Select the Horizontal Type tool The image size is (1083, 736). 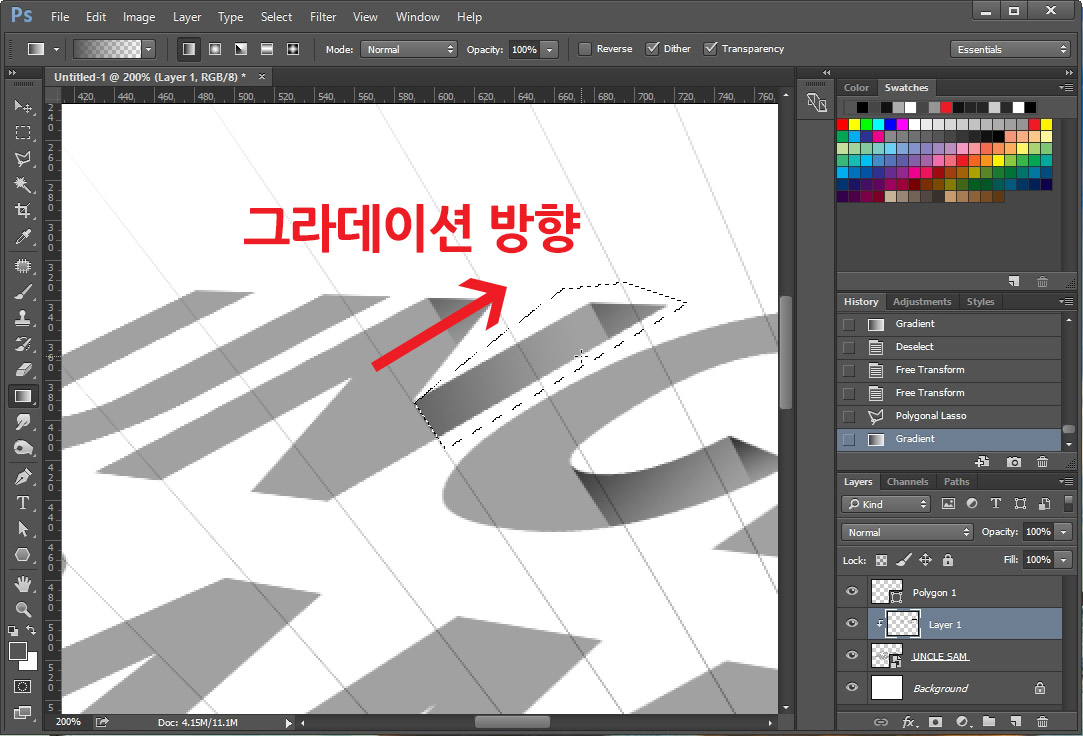pos(23,503)
